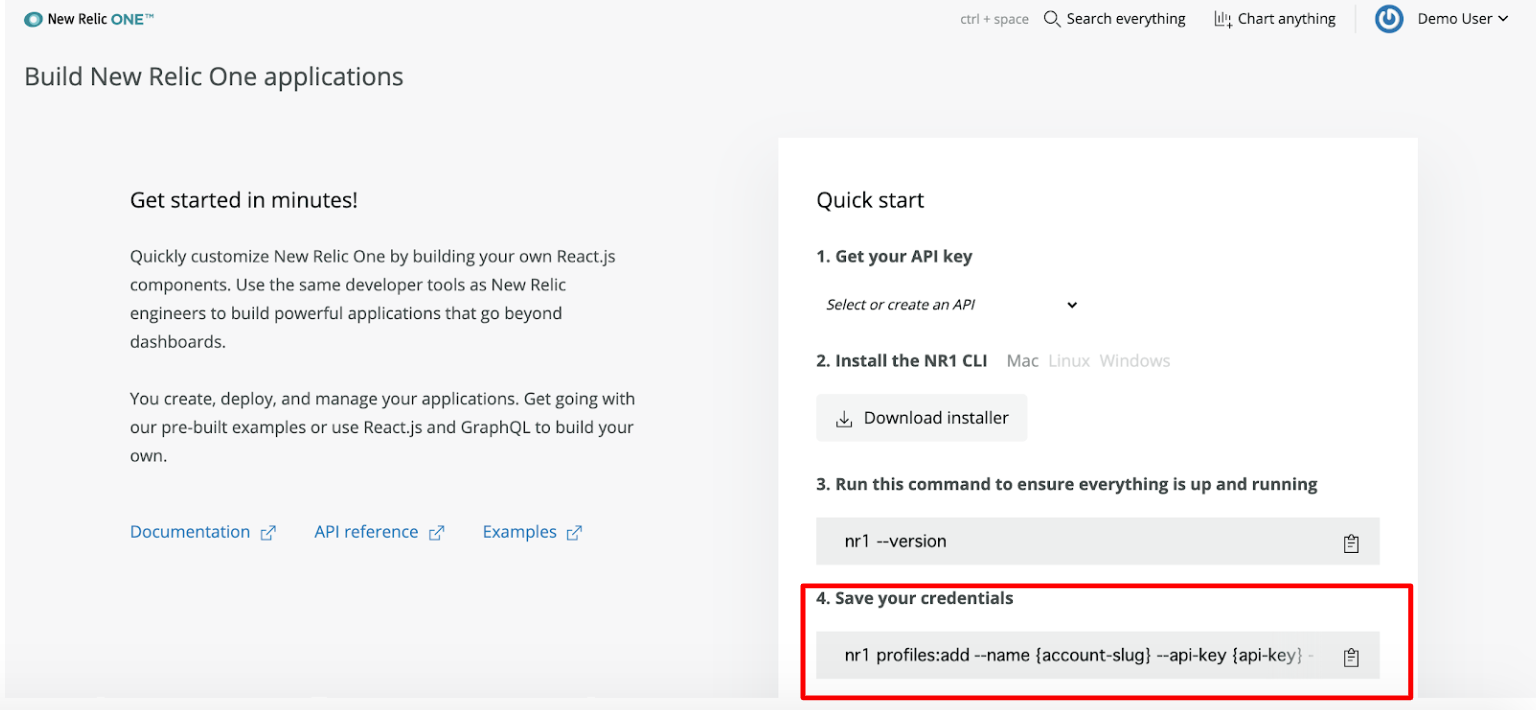Open Search everything
The width and height of the screenshot is (1536, 710).
[1114, 19]
